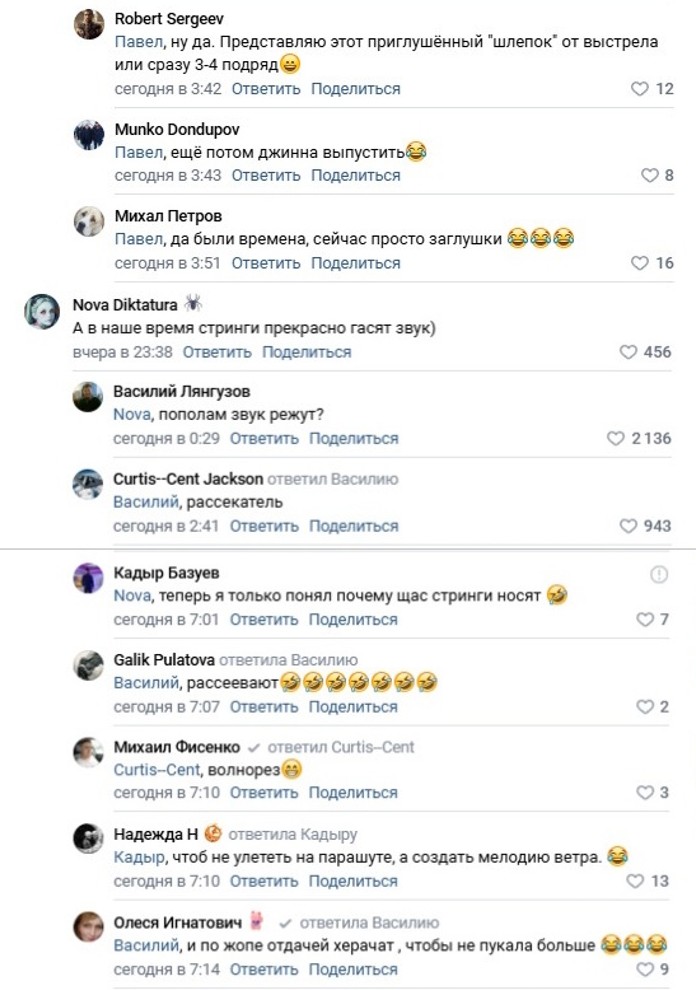The height and width of the screenshot is (990, 696).
Task: Like Robert Sergeev's comment with the heart icon
Action: tap(640, 89)
